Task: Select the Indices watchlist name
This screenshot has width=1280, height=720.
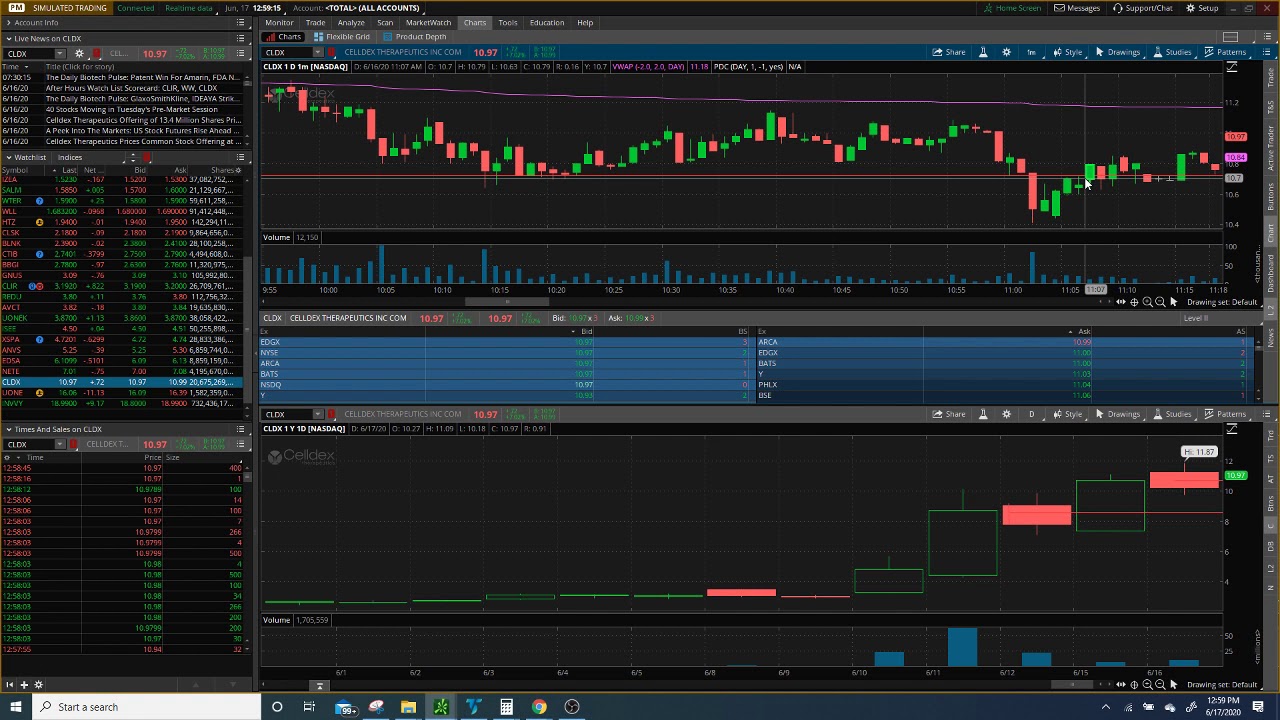Action: (70, 157)
